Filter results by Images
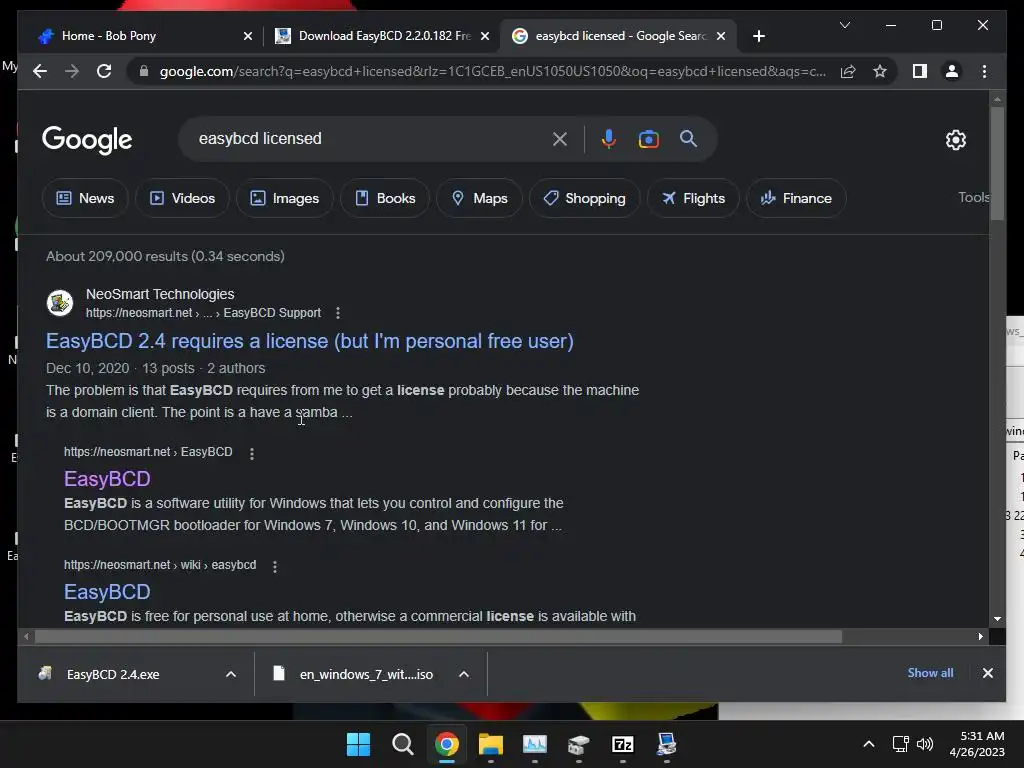This screenshot has width=1024, height=768. point(285,198)
